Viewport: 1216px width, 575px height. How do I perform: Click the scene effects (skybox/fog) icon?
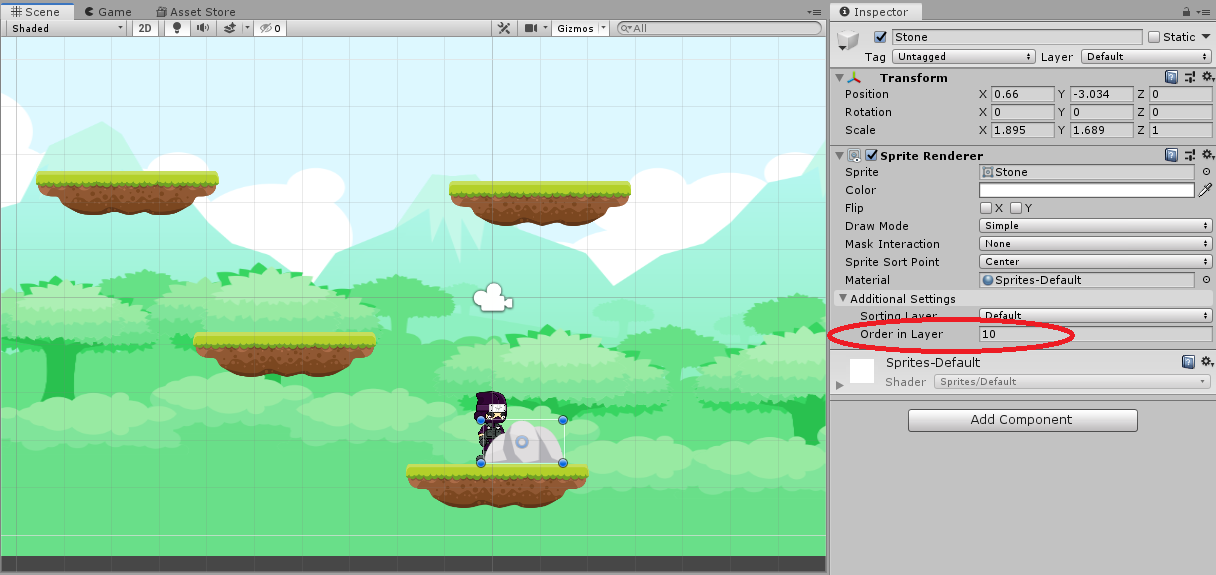coord(229,28)
